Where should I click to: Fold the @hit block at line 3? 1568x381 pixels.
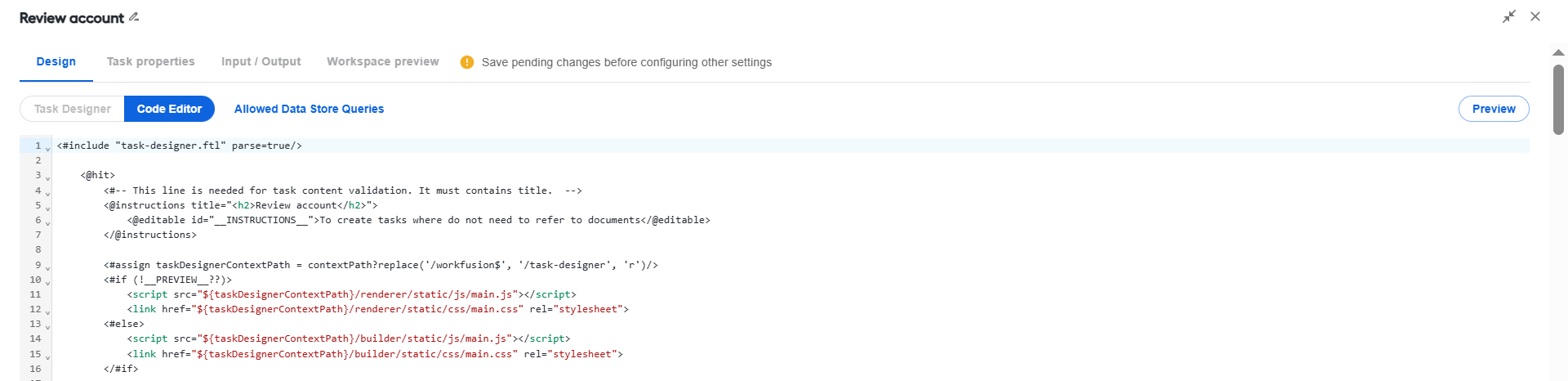point(48,178)
